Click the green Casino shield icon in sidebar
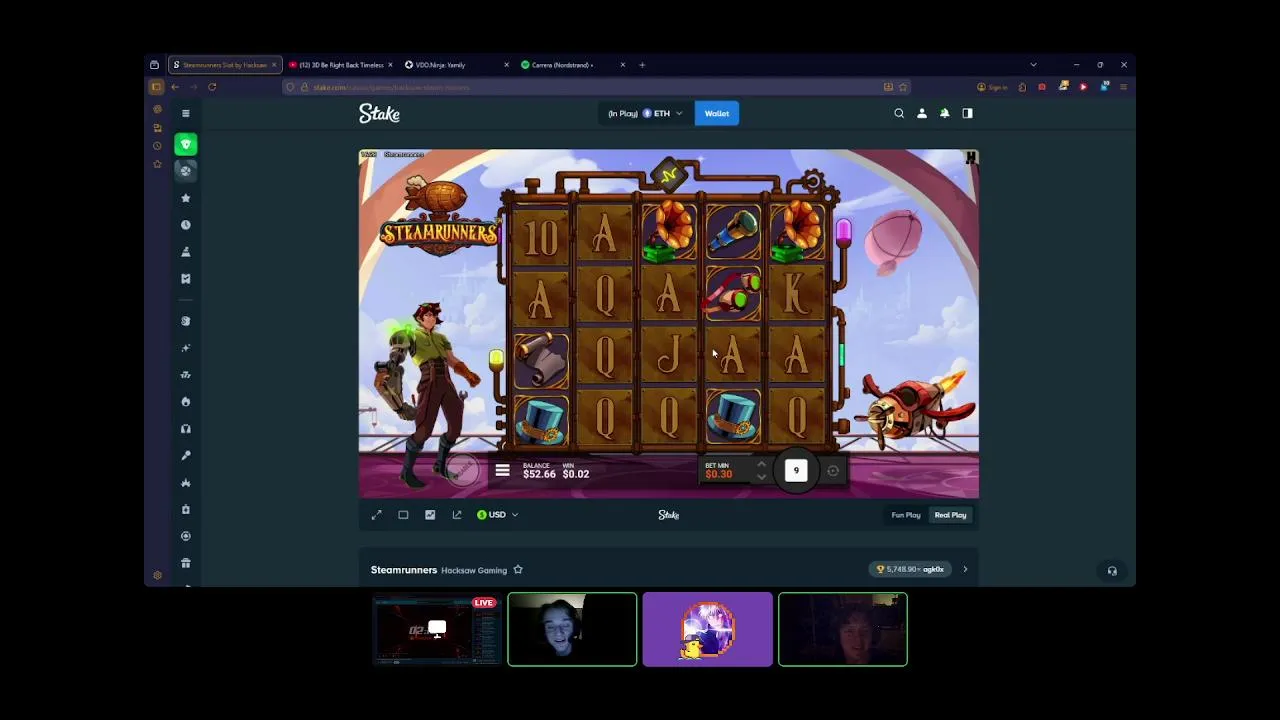 [x=185, y=144]
